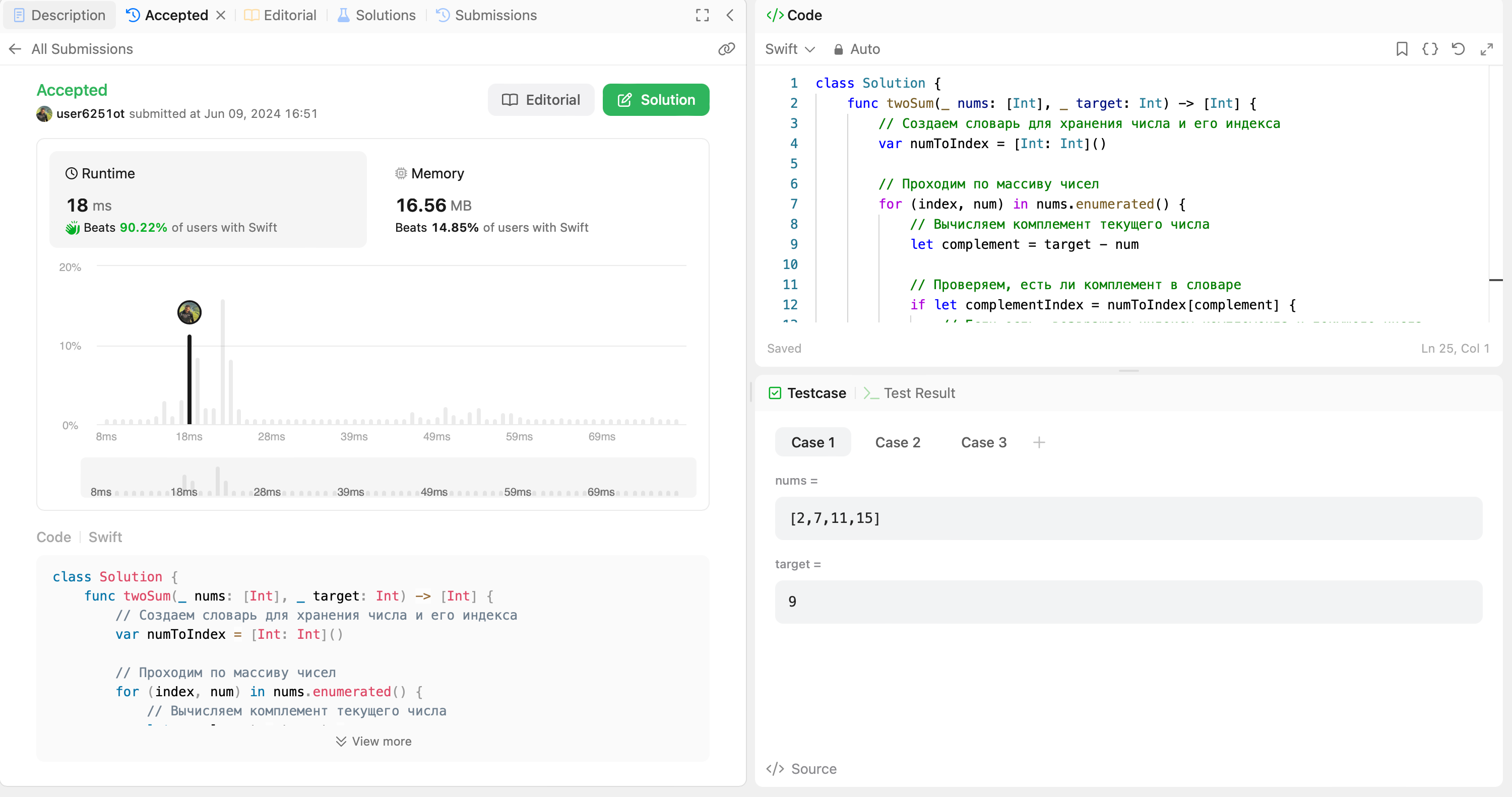Select the Swift language dropdown

(x=790, y=48)
